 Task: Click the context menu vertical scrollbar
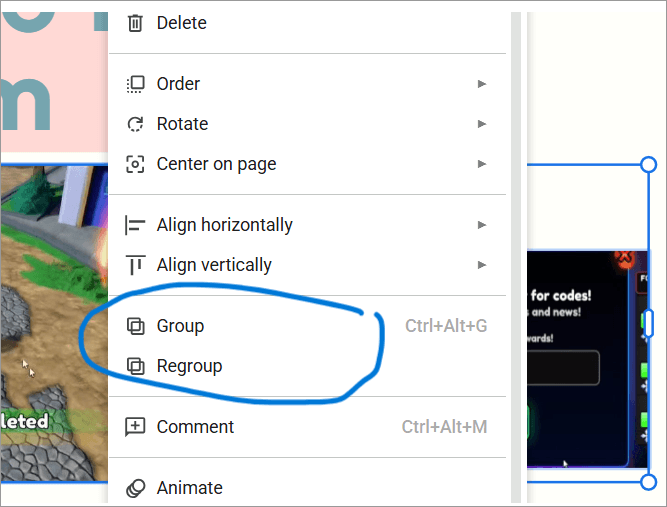[516, 257]
